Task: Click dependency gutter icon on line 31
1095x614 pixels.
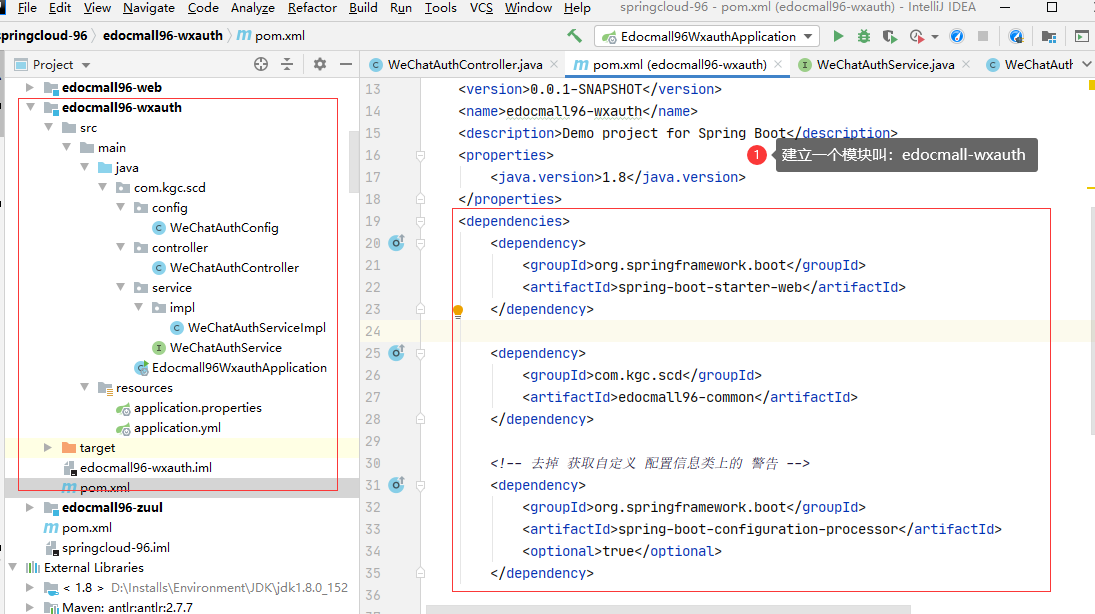Action: click(x=397, y=484)
